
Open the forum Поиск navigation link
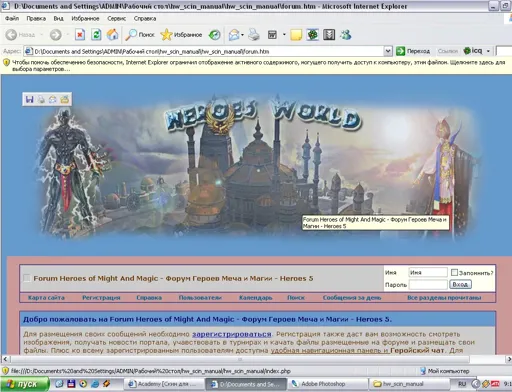coord(296,297)
